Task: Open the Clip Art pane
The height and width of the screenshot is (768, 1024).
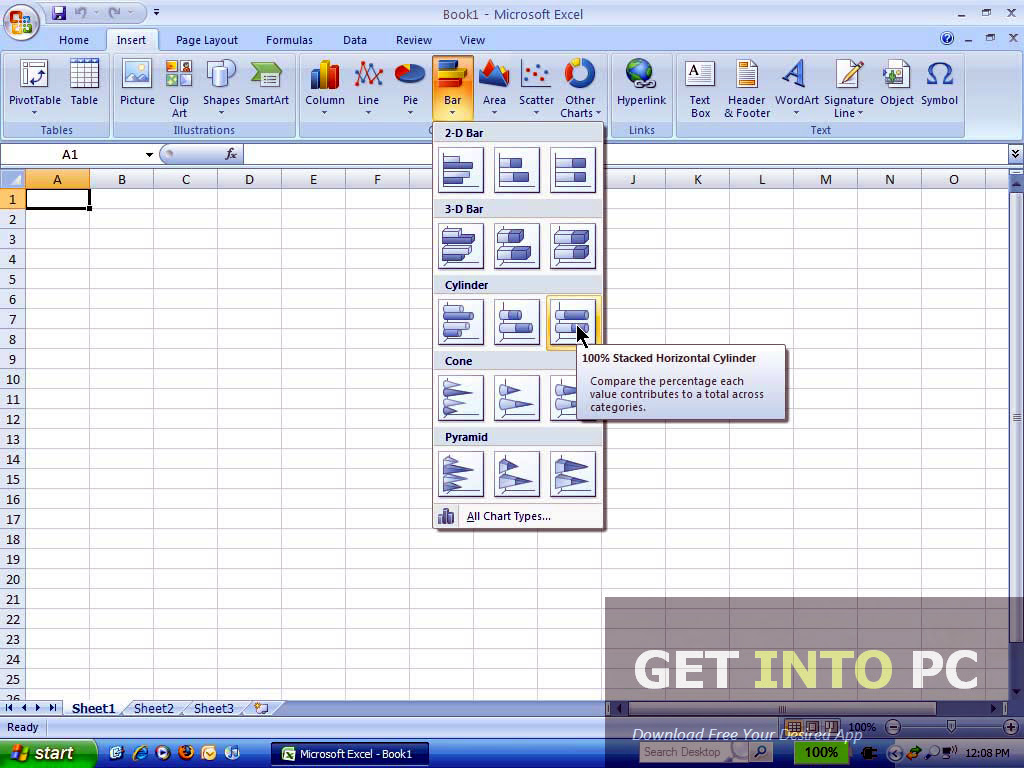Action: click(x=179, y=88)
